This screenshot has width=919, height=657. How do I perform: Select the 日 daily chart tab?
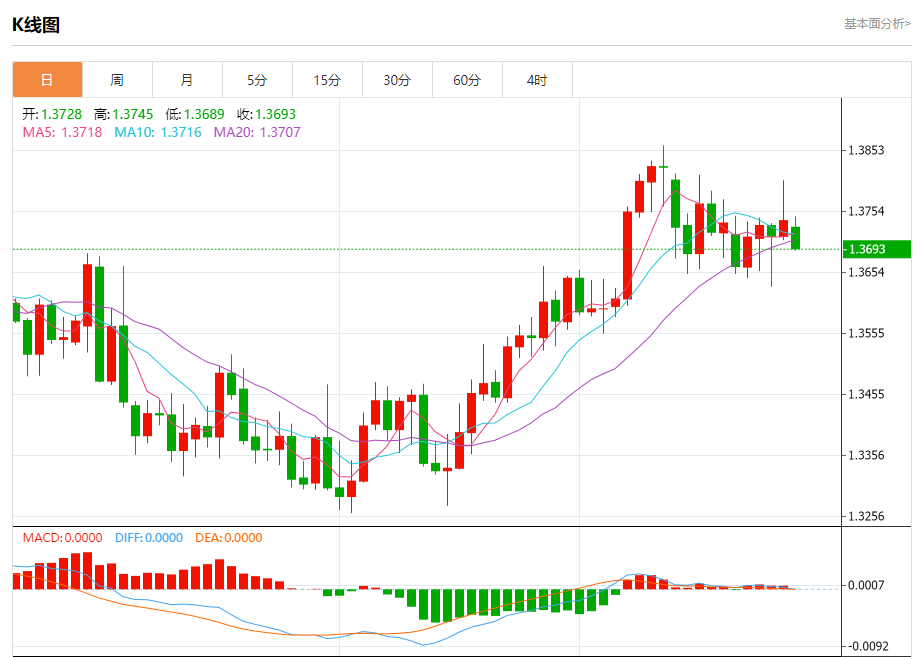[x=47, y=80]
